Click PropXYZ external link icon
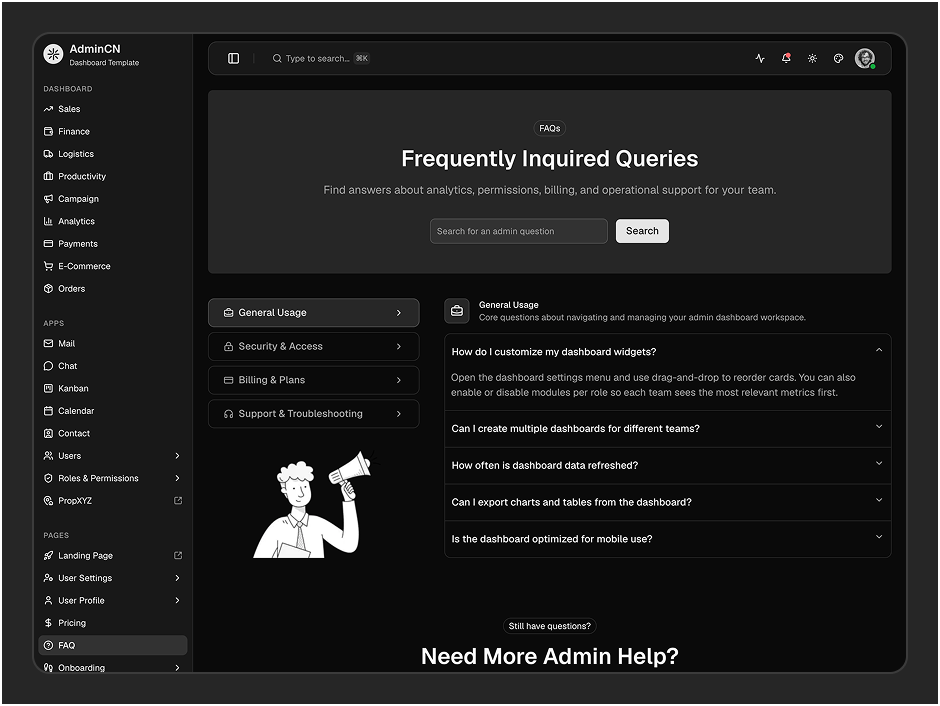940x706 pixels. tap(178, 500)
